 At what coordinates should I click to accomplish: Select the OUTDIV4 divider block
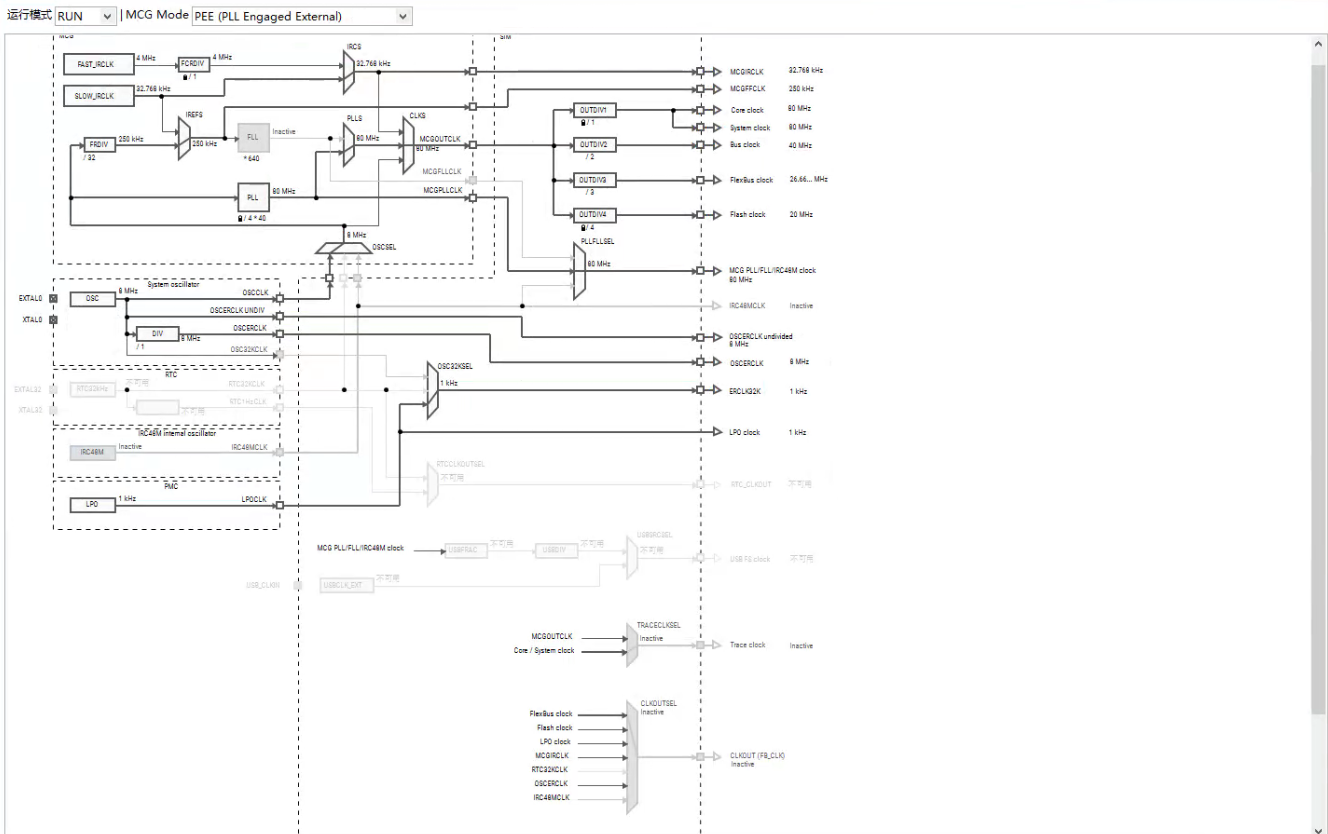coord(596,215)
